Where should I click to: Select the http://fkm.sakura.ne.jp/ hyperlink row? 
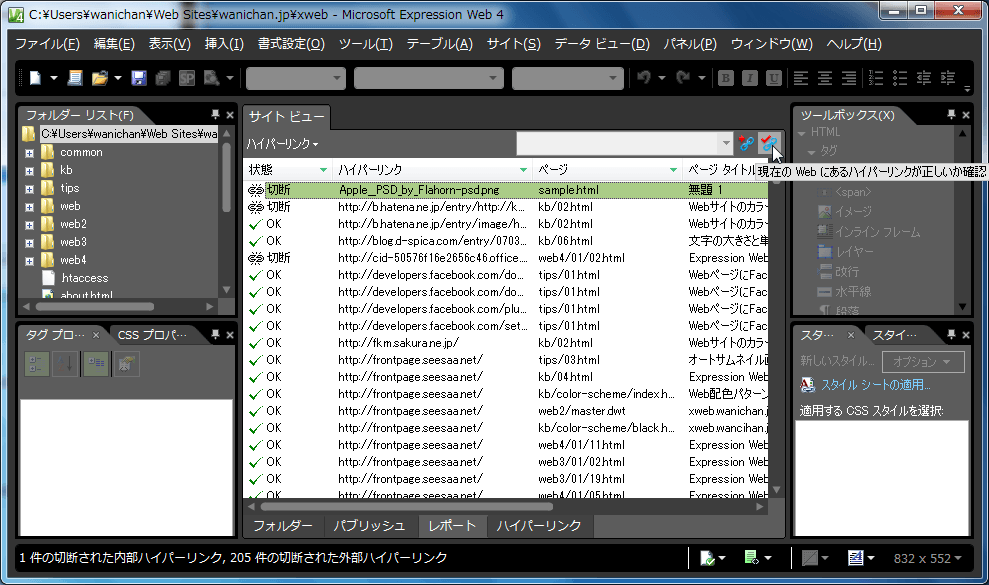505,343
